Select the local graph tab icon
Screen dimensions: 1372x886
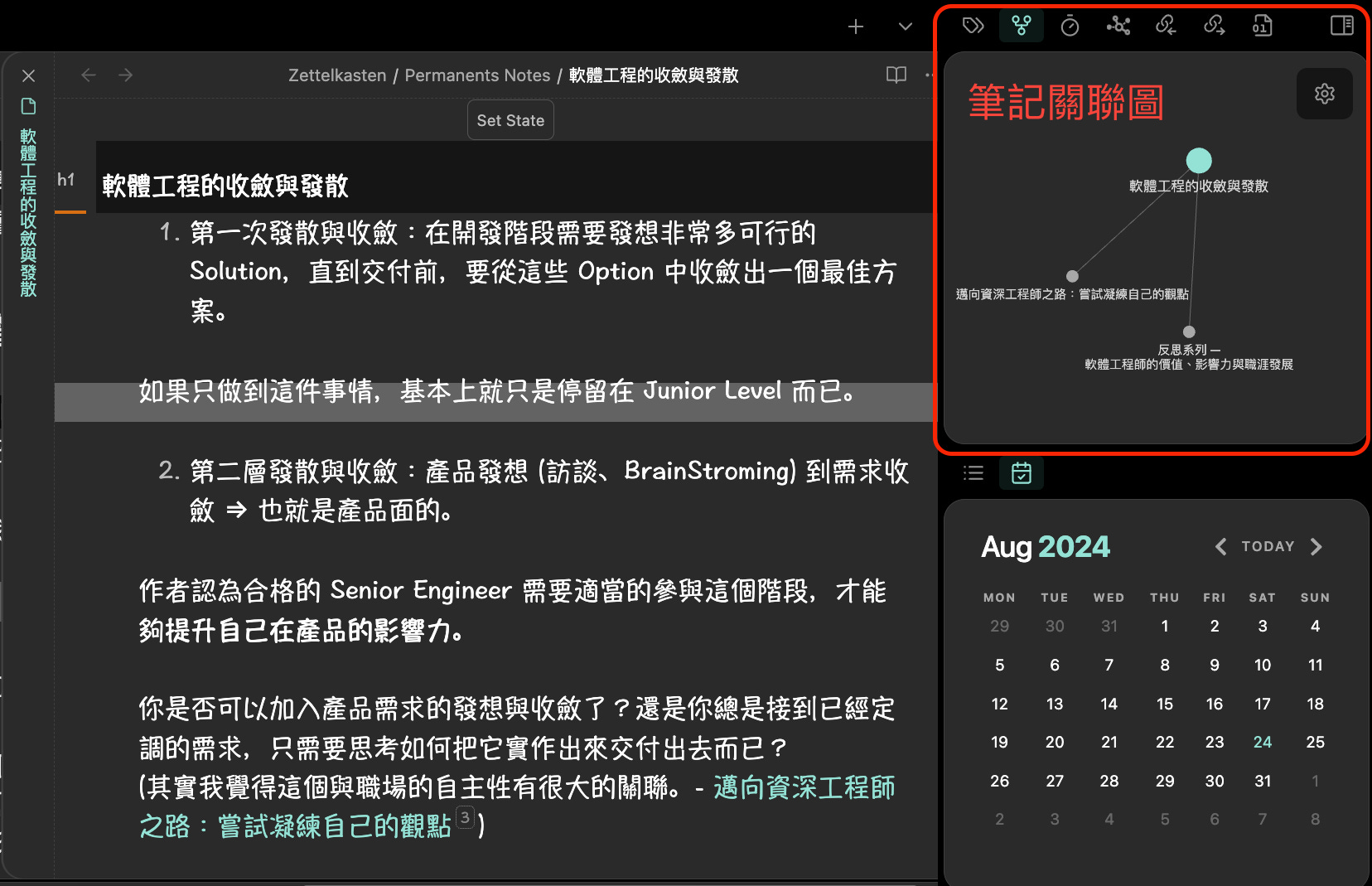(x=1022, y=26)
